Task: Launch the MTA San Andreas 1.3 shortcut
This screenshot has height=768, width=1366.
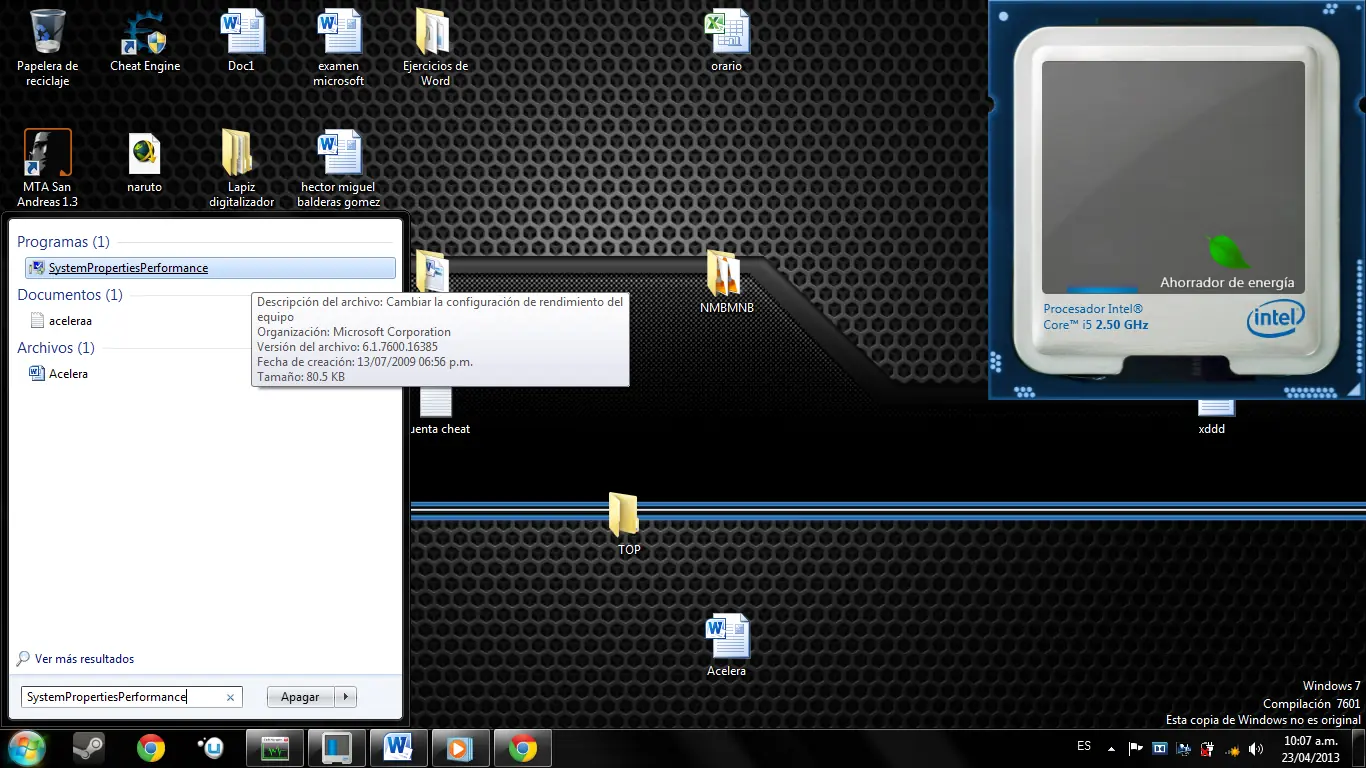Action: [47, 168]
